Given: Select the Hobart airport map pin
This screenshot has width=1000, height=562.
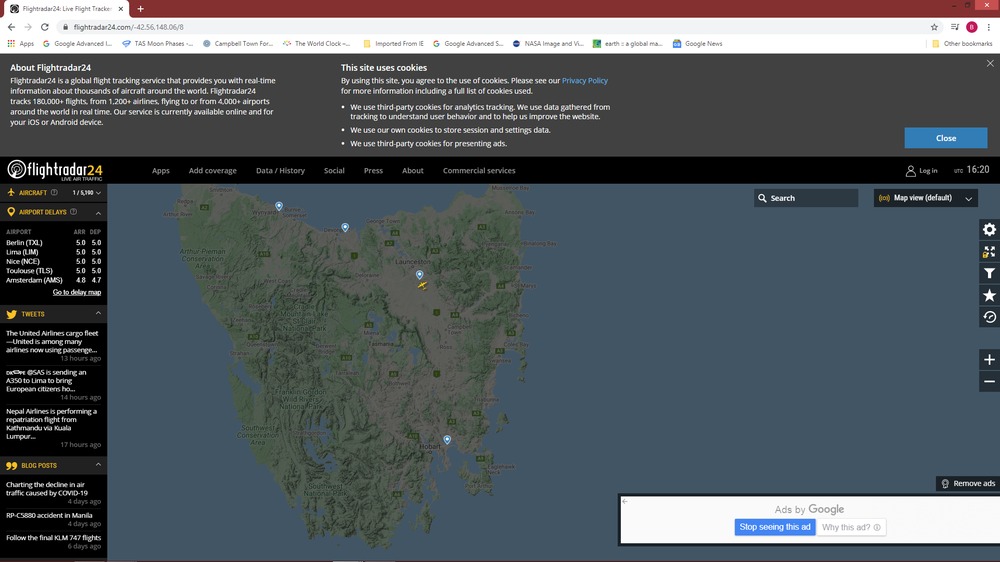Looking at the screenshot, I should (x=447, y=440).
